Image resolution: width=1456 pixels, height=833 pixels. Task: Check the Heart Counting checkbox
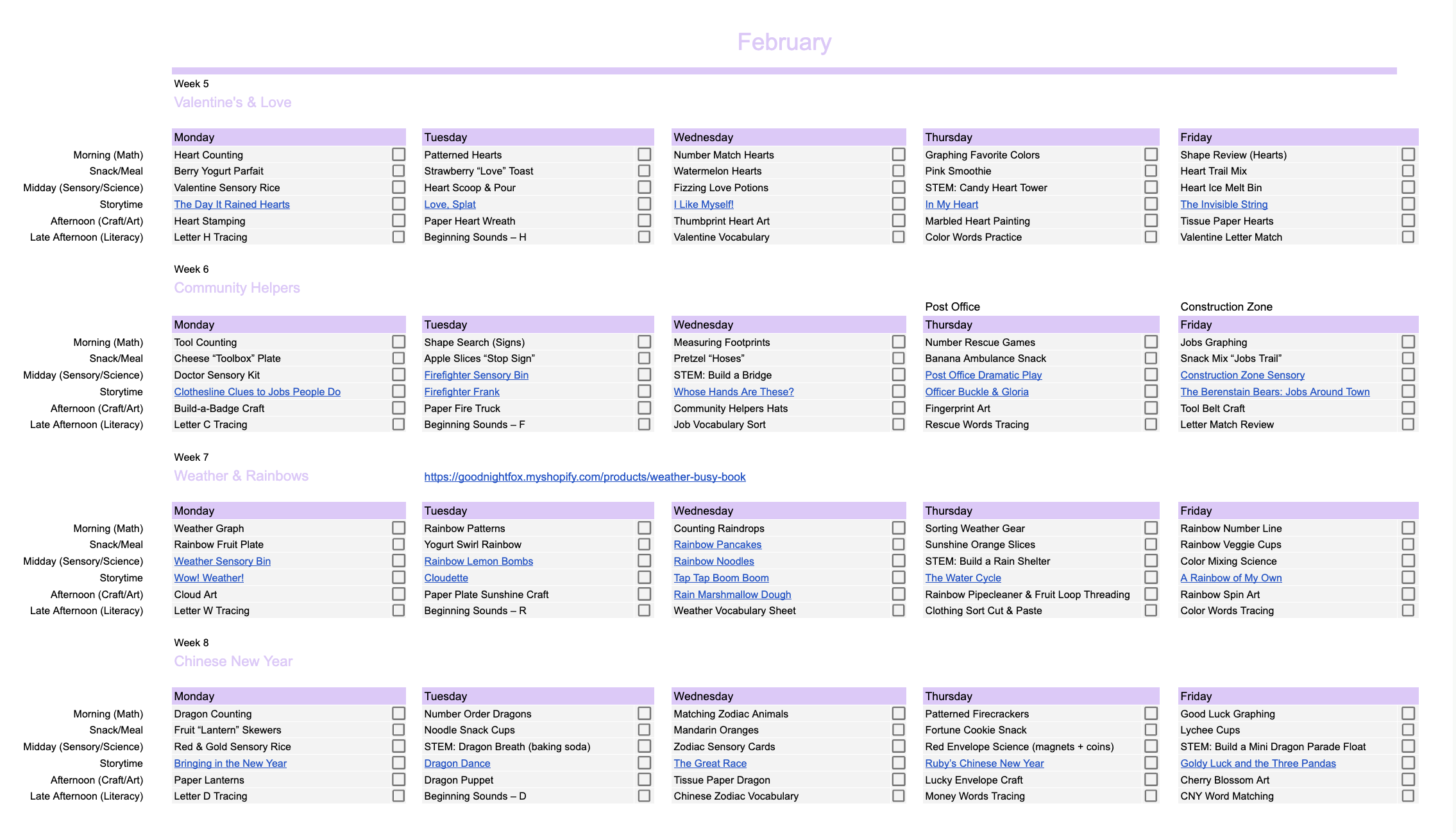click(398, 155)
